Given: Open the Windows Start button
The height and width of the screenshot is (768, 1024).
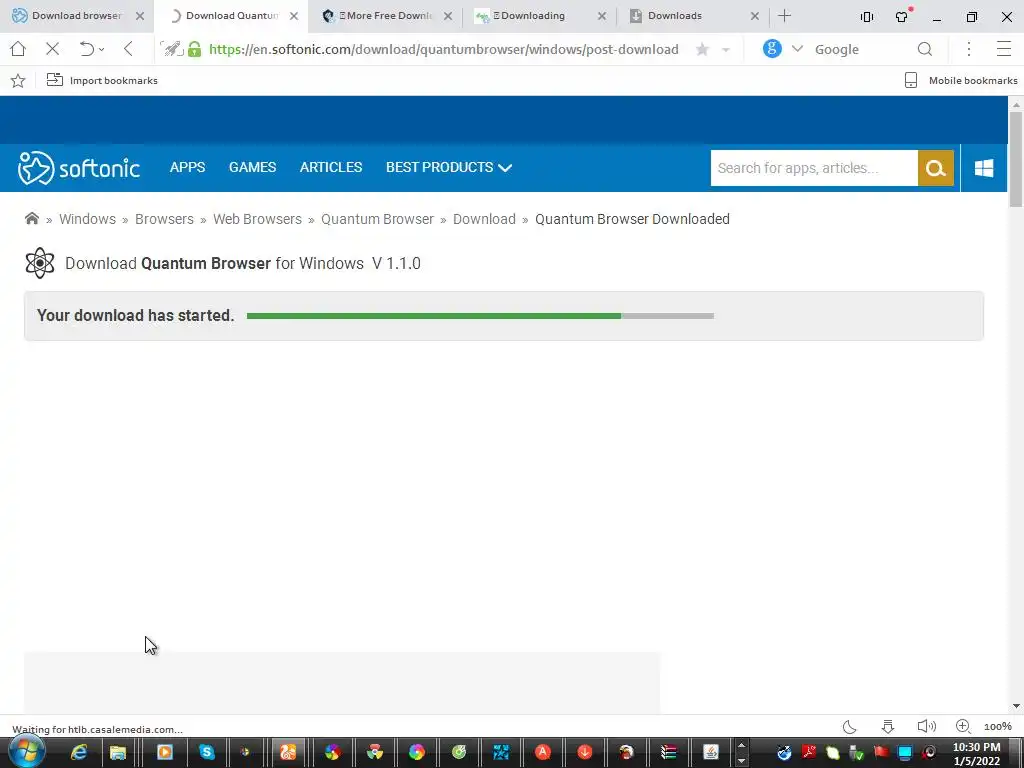Looking at the screenshot, I should (27, 751).
